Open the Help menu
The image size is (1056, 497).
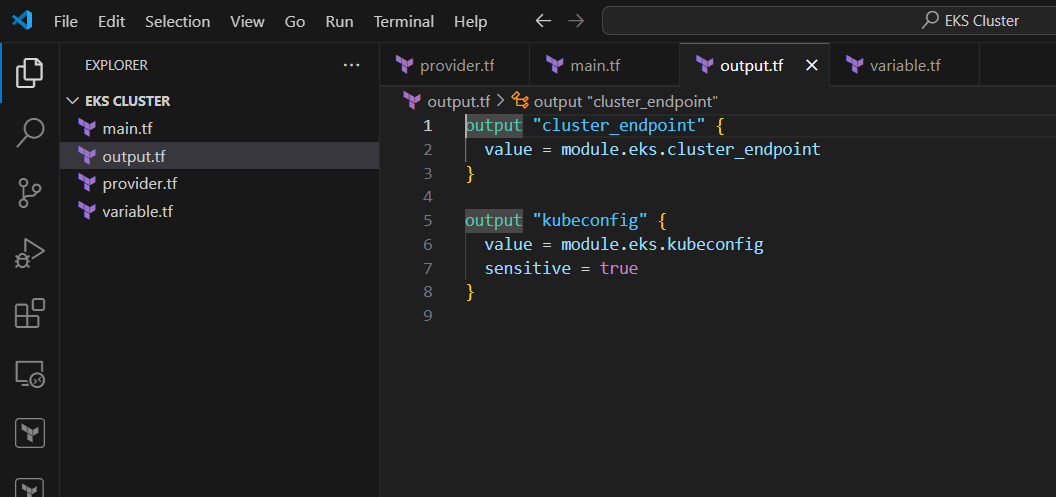(x=470, y=22)
